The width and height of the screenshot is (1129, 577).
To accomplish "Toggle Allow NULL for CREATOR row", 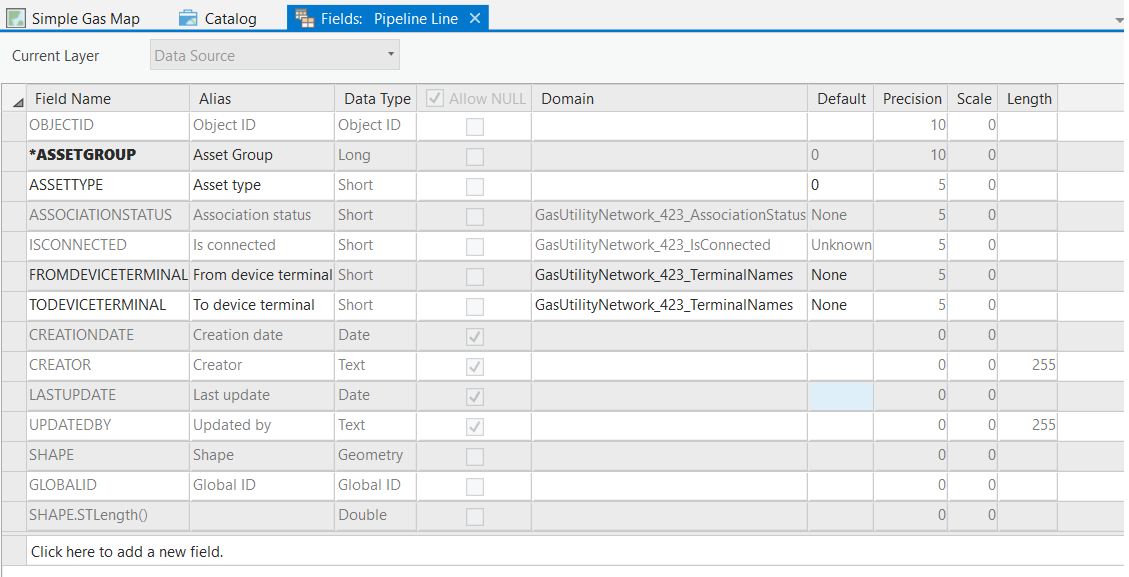I will pyautogui.click(x=474, y=367).
